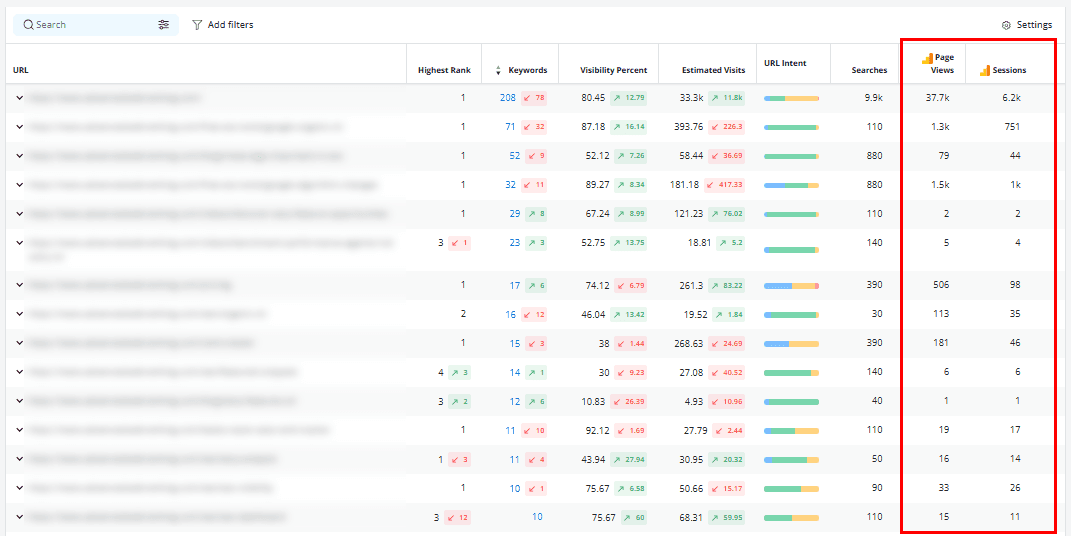
Task: Click the green badge showing 76.02
Action: pos(727,214)
